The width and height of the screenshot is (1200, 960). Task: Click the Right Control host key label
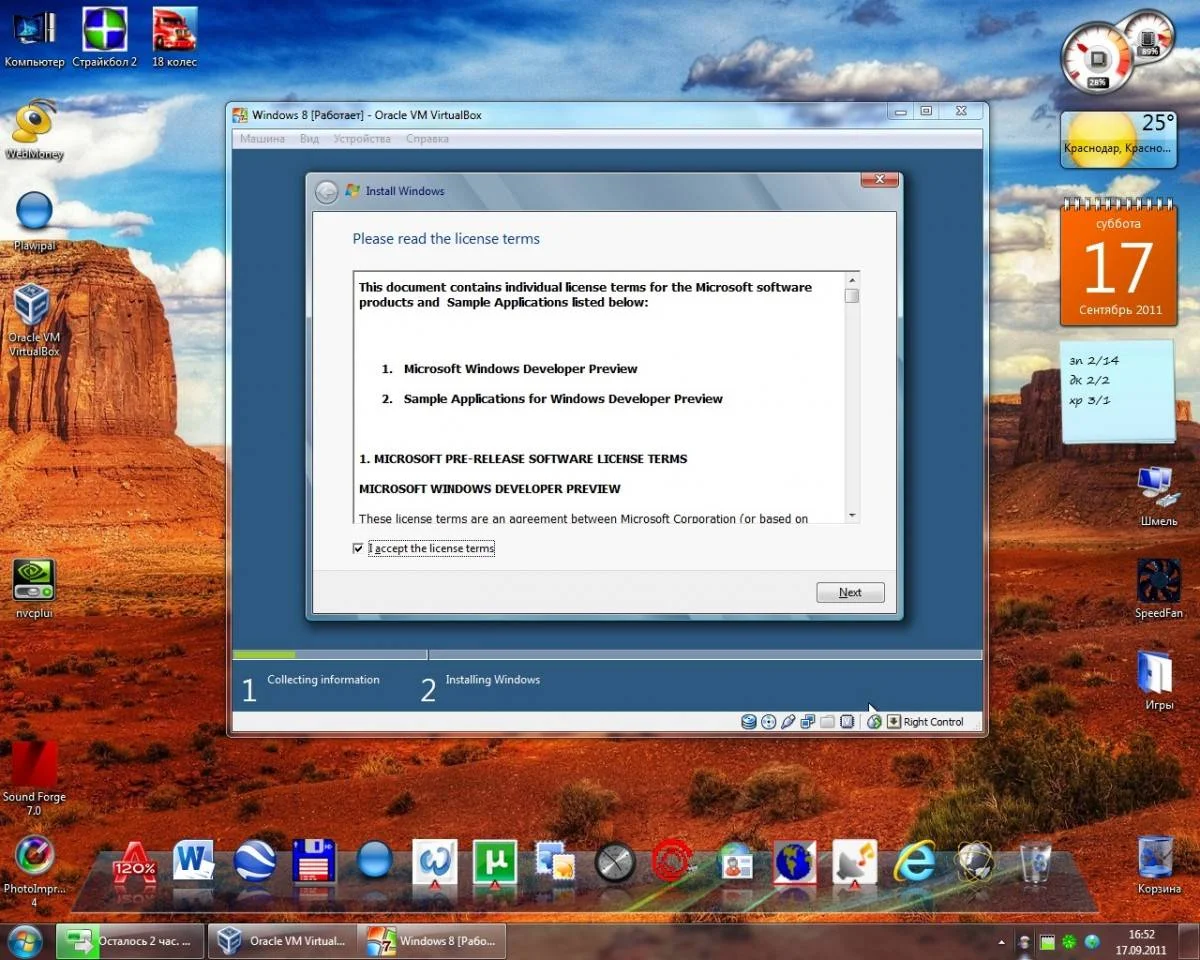tap(933, 722)
